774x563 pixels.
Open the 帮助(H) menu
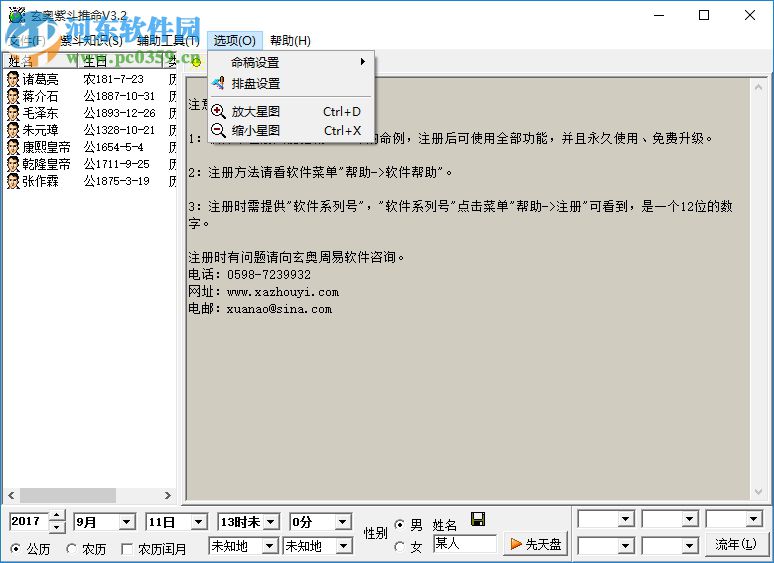(x=290, y=41)
